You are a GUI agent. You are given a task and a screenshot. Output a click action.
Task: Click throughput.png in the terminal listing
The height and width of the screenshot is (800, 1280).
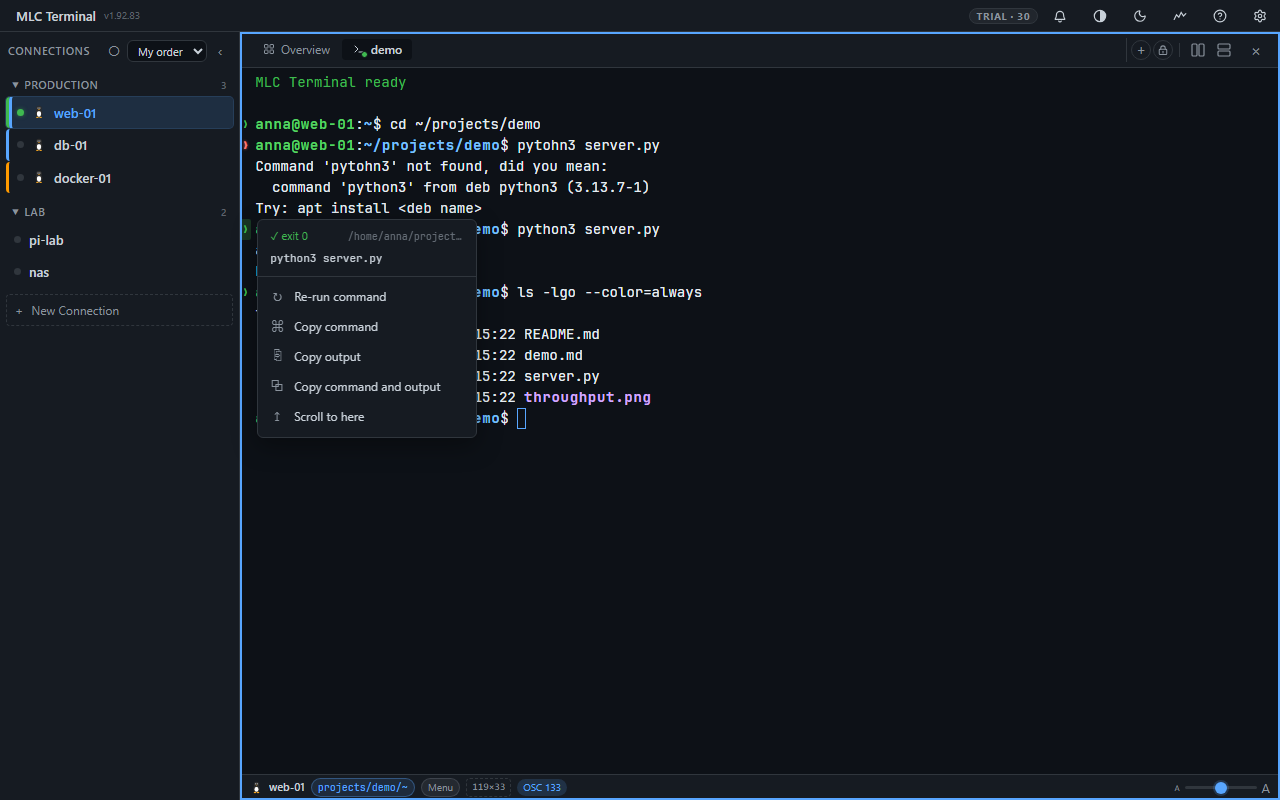tap(587, 397)
